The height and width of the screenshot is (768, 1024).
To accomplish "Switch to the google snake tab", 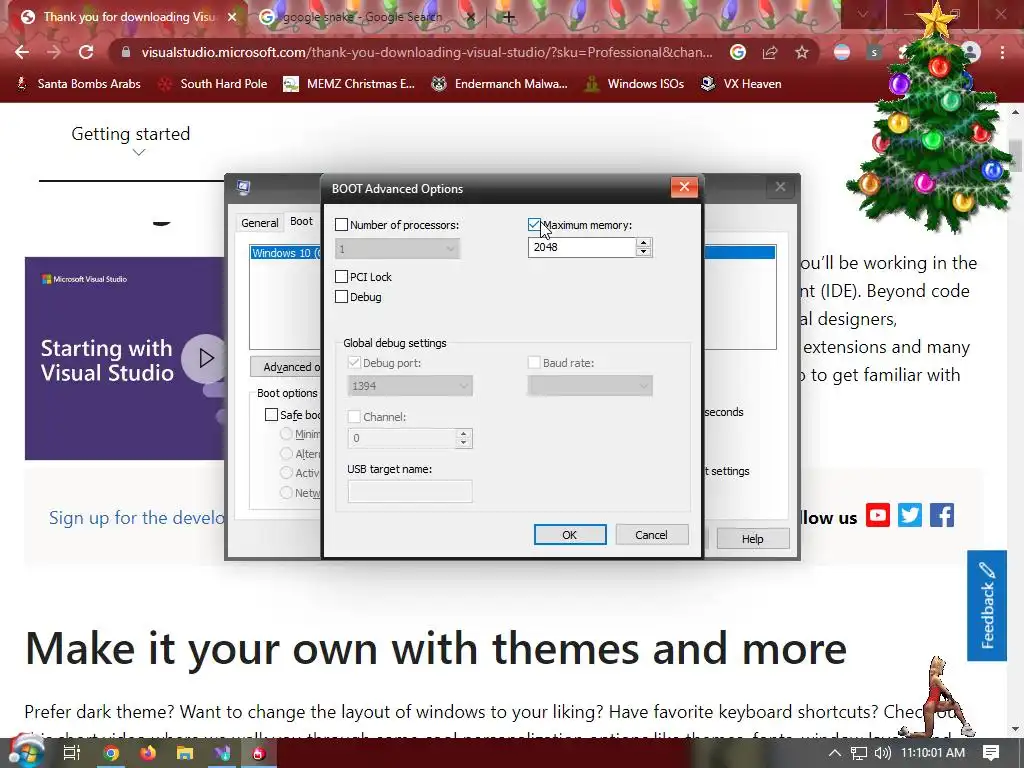I will pos(362,17).
